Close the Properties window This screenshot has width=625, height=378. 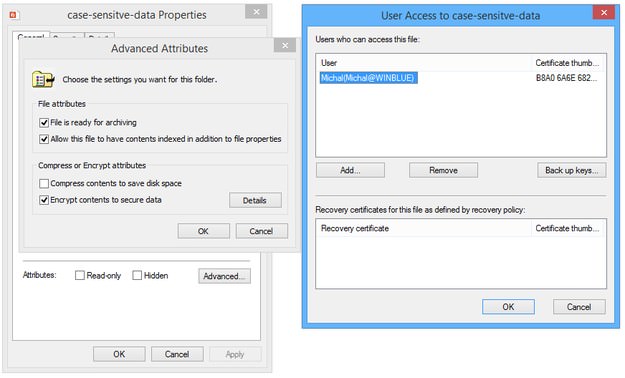pos(256,12)
